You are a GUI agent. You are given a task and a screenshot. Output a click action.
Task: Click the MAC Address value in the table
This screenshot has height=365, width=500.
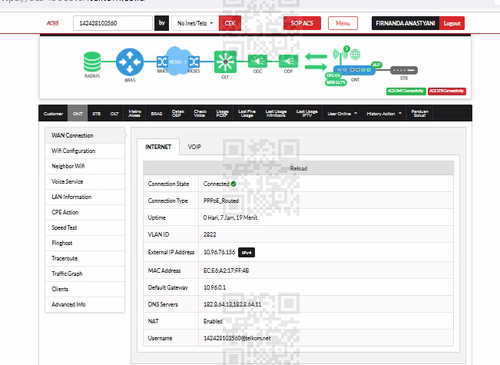[226, 270]
